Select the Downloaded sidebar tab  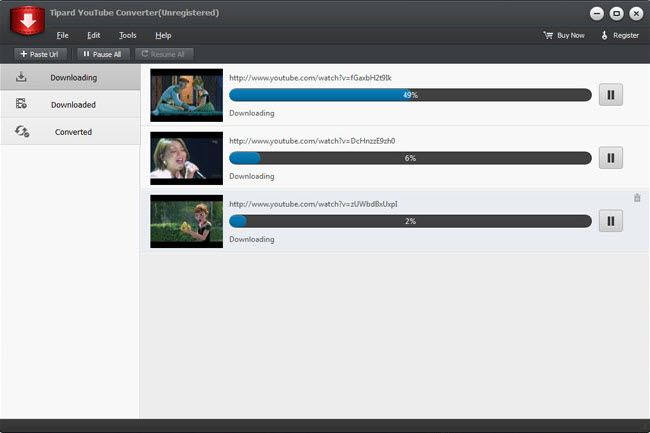coord(70,104)
